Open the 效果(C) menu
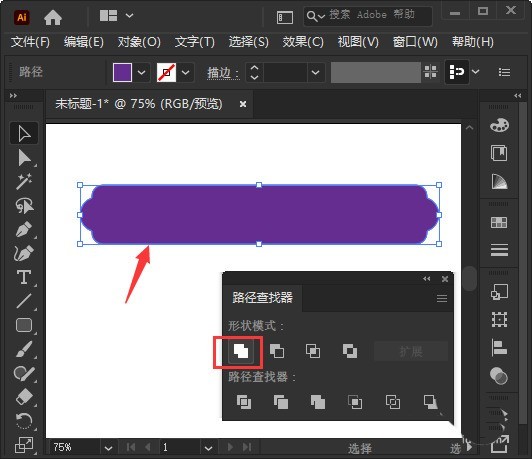The width and height of the screenshot is (532, 459). 303,42
